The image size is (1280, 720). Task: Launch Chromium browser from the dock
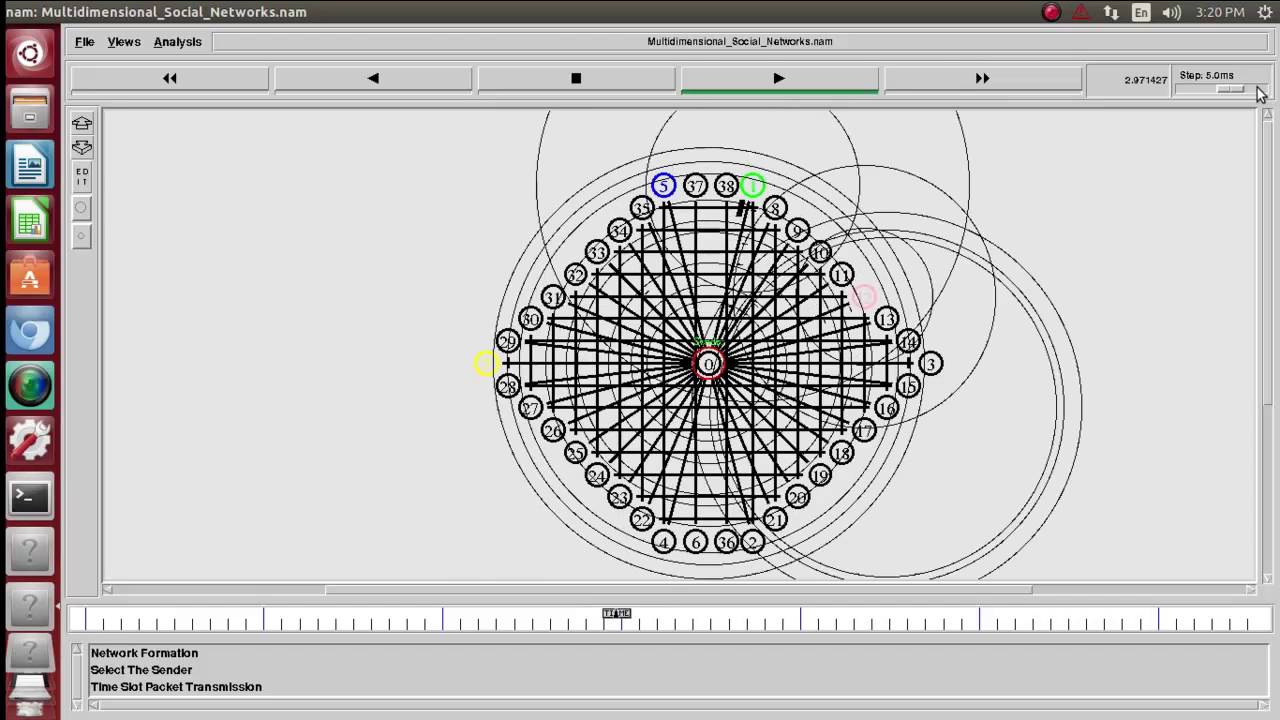point(30,331)
